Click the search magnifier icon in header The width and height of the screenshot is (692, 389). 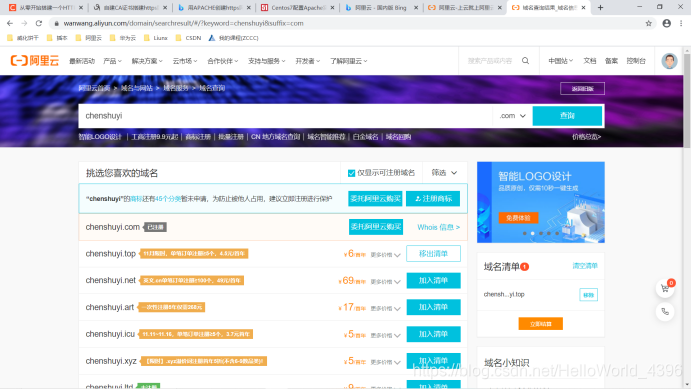click(x=525, y=61)
